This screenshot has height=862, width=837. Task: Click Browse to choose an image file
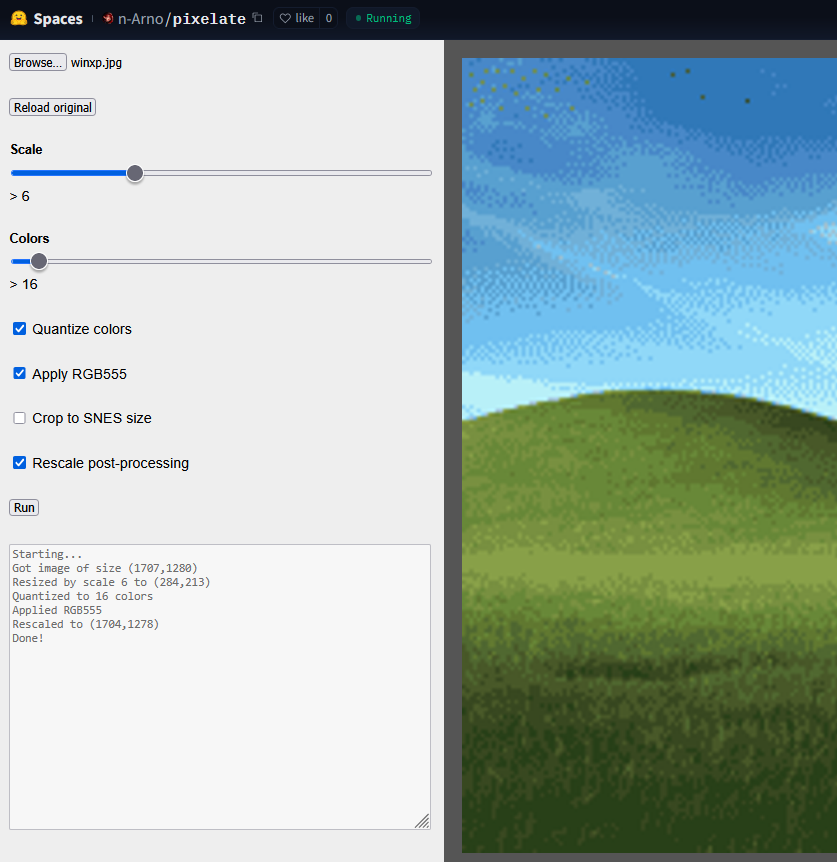(x=38, y=62)
